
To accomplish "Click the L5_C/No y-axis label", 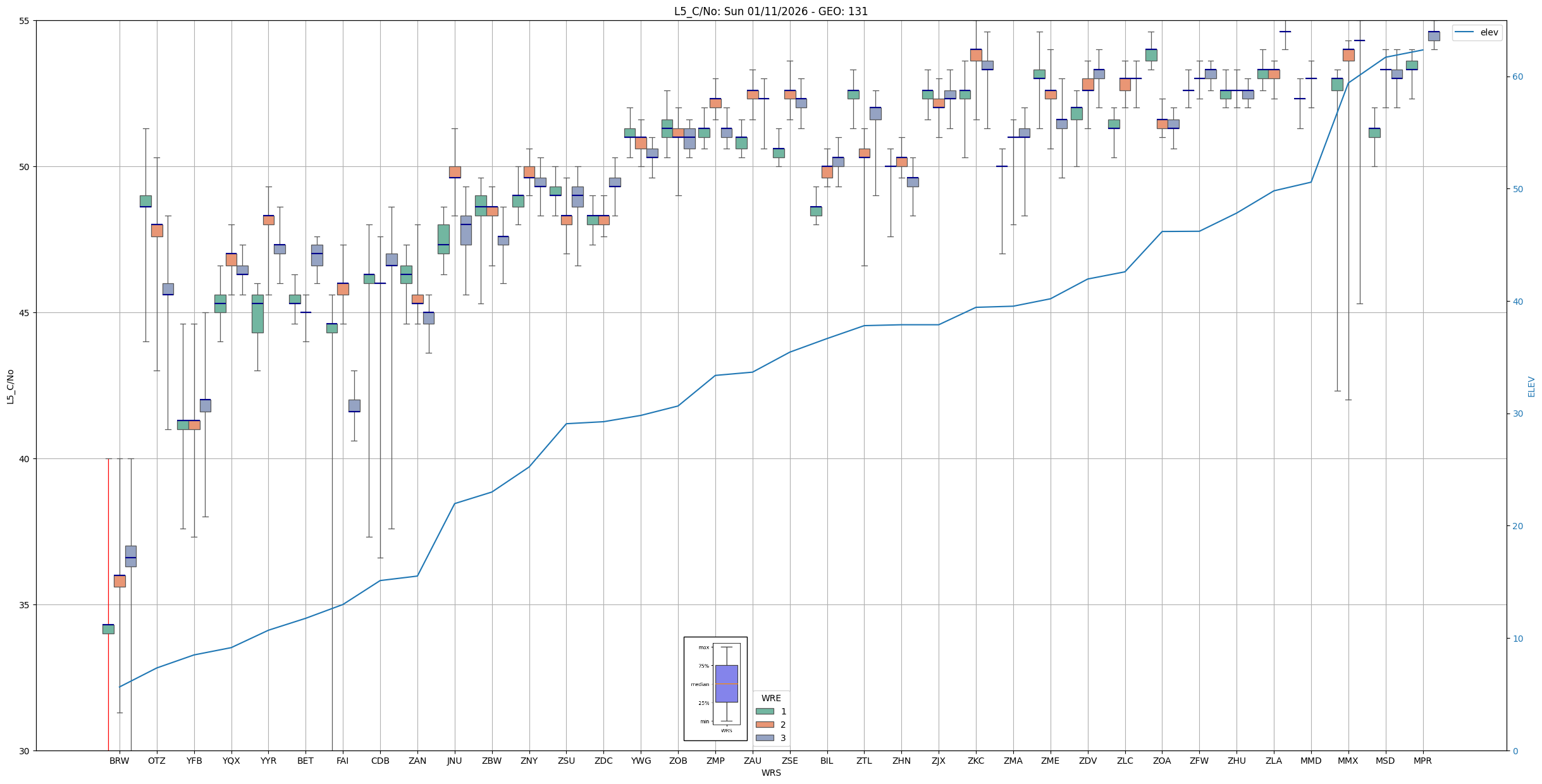I will click(x=10, y=387).
